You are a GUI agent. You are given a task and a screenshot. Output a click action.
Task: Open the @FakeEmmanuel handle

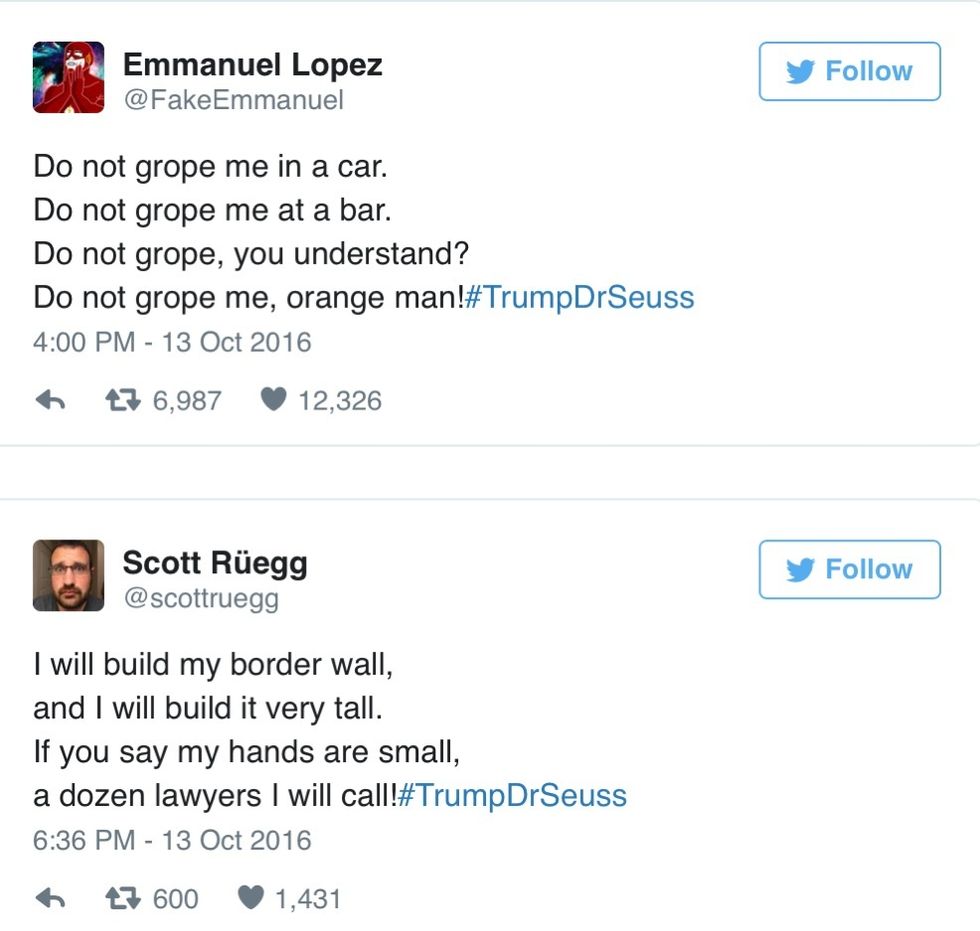(233, 100)
